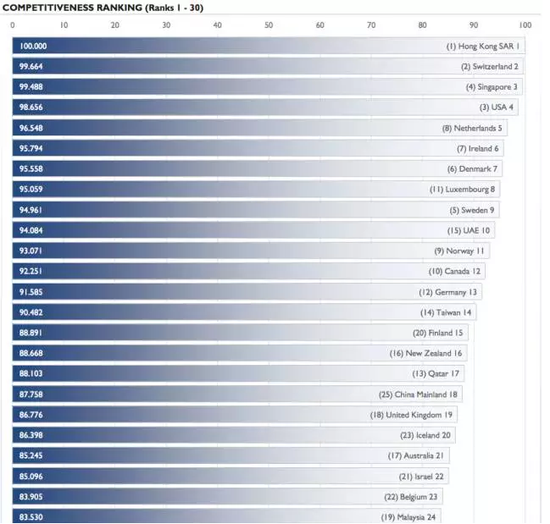This screenshot has height=524, width=550.
Task: Select the Ireland ranking bar
Action: pyautogui.click(x=258, y=148)
